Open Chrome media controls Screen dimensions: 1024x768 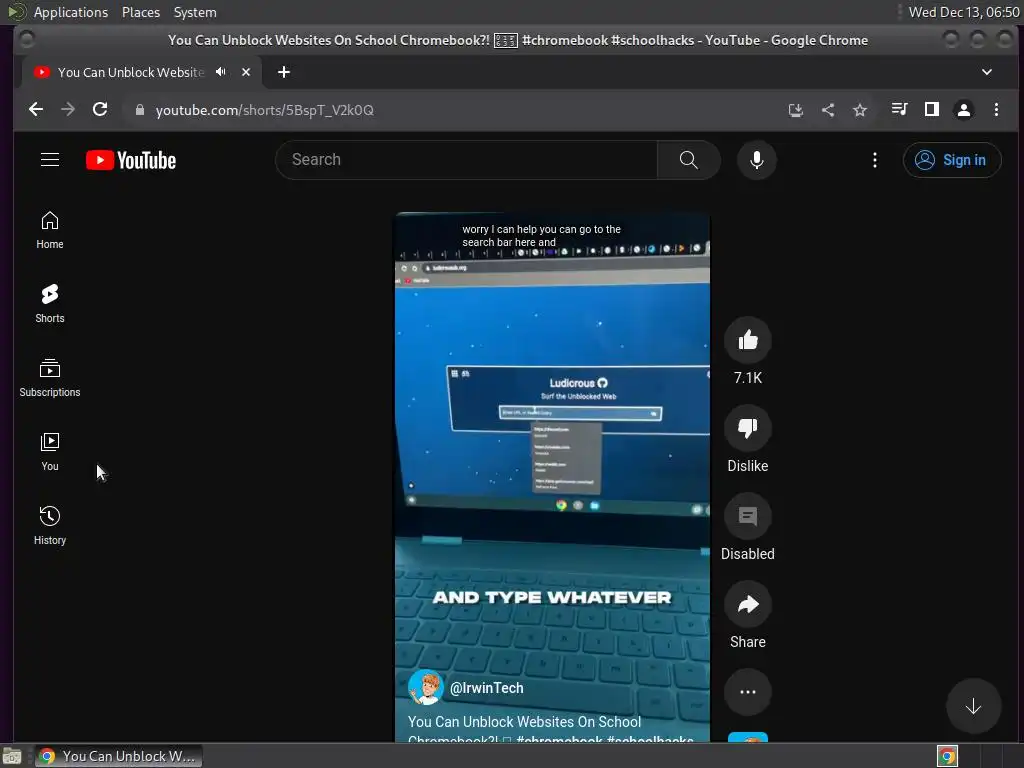coord(899,110)
